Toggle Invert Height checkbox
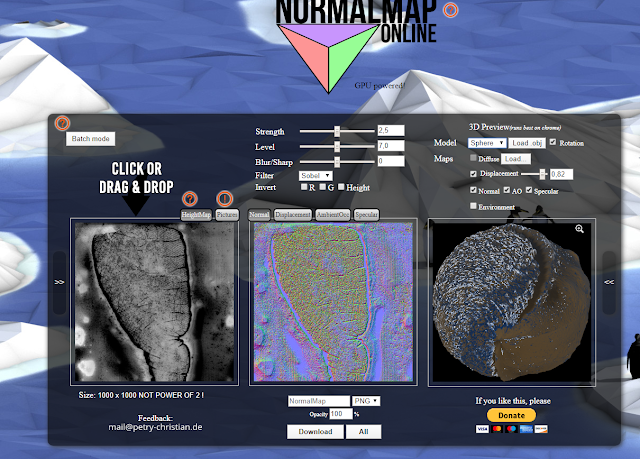 (341, 187)
